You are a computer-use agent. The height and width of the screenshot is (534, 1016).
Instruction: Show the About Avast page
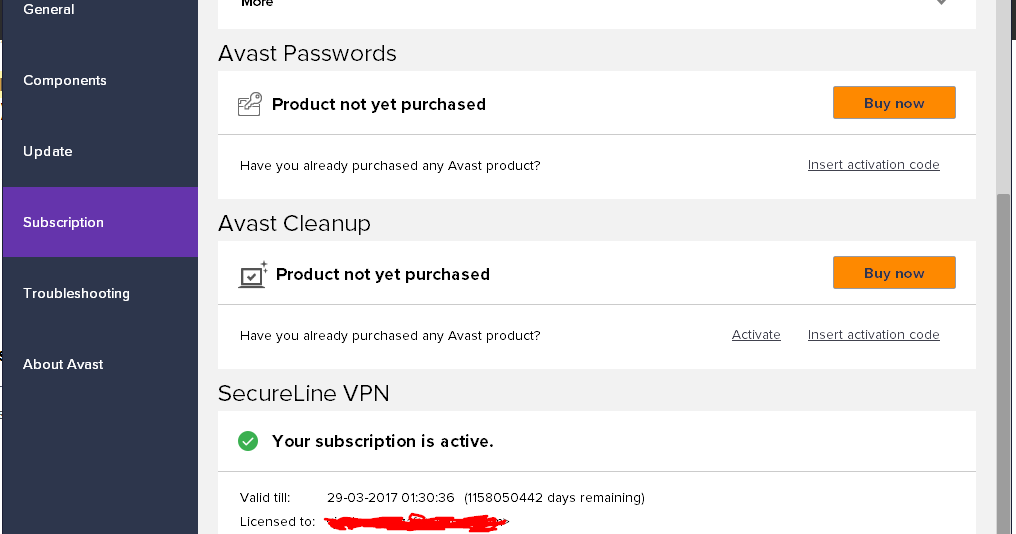point(63,365)
